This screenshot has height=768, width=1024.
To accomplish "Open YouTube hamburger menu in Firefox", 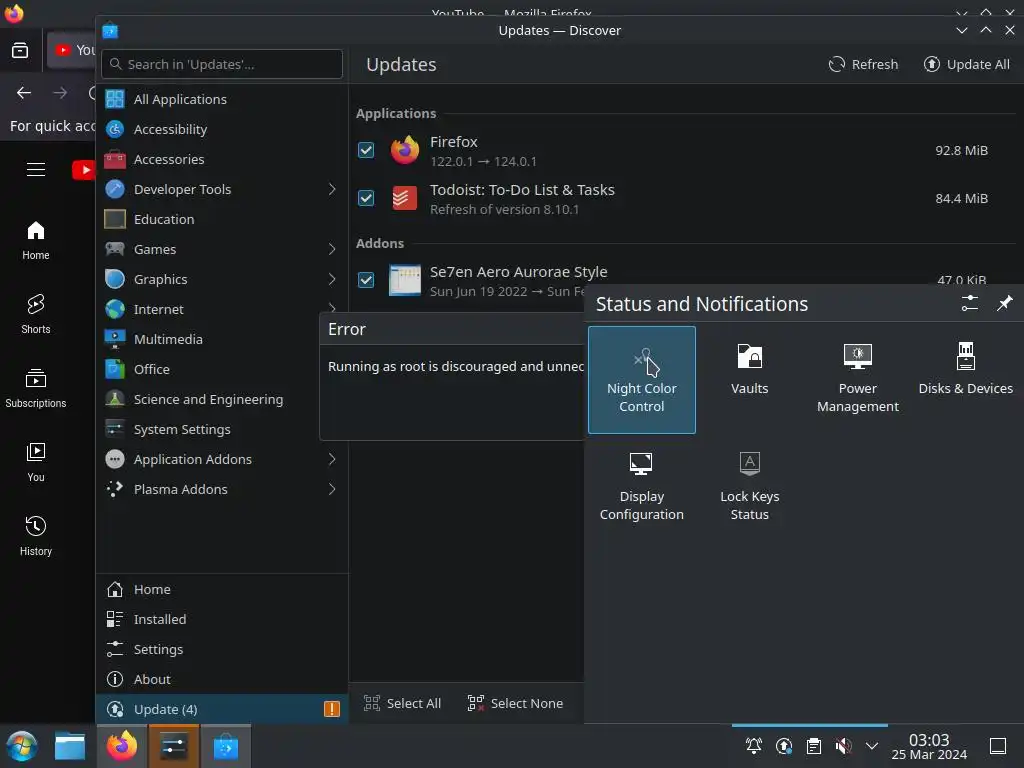I will [x=36, y=170].
